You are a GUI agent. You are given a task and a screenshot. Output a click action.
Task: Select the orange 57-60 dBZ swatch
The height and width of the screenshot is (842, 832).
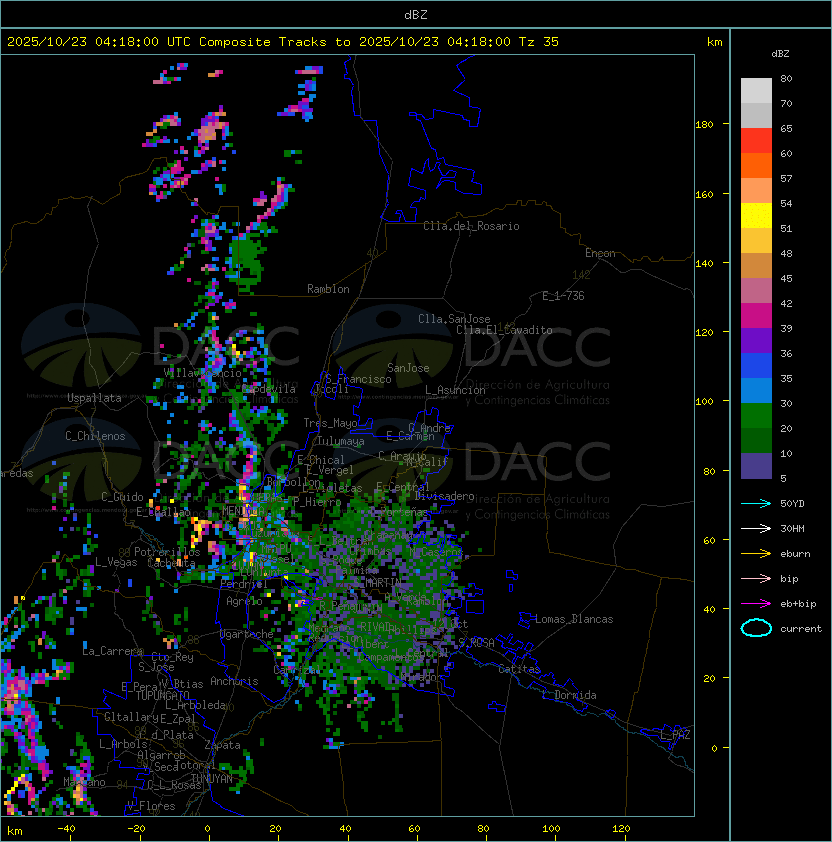click(x=756, y=166)
